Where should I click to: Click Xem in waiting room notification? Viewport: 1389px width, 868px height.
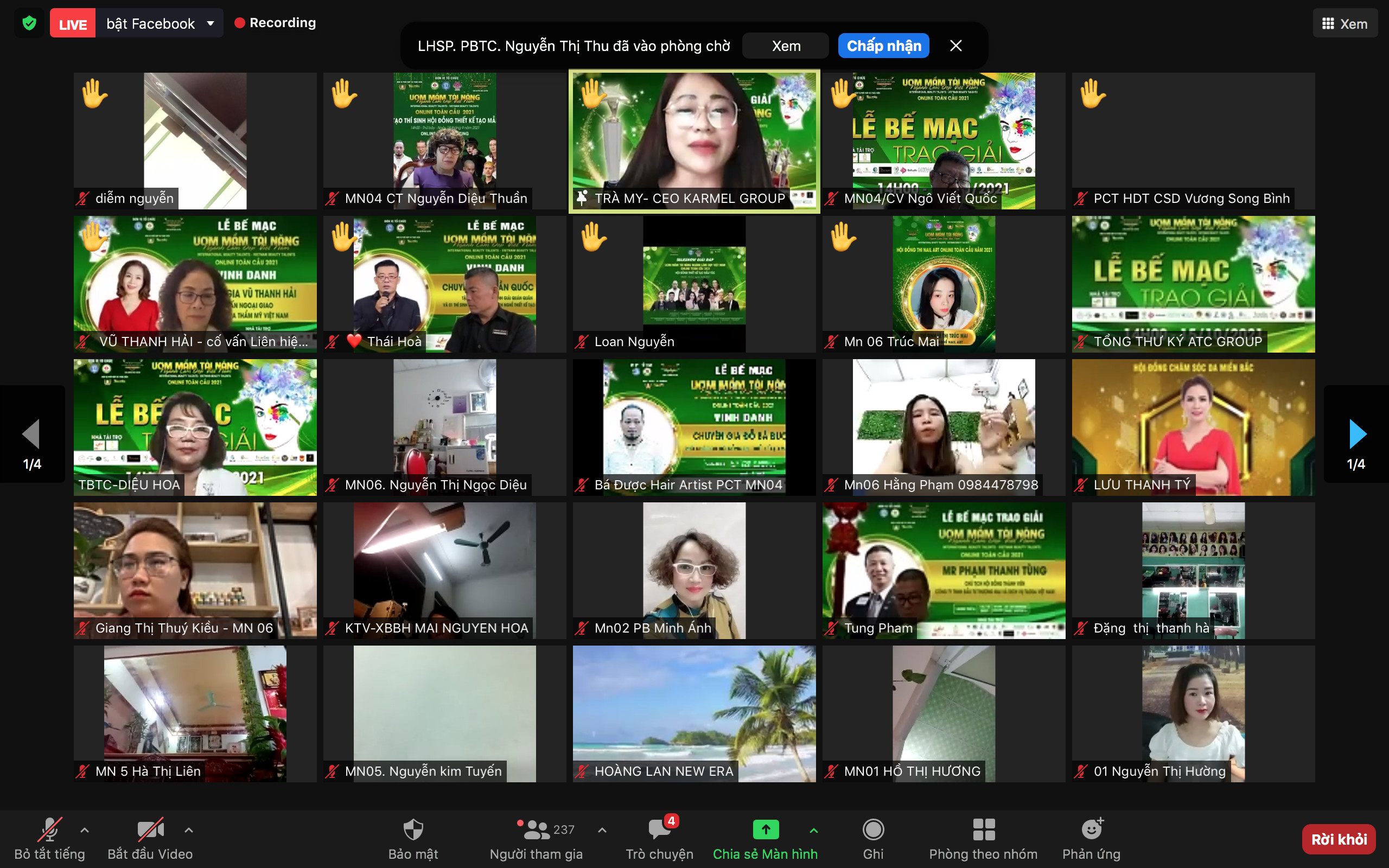coord(786,46)
